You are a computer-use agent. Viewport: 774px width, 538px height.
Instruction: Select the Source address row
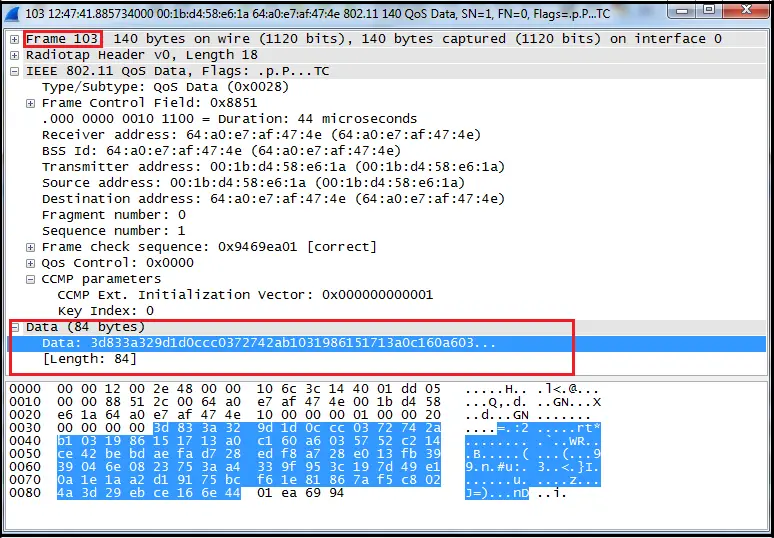pyautogui.click(x=387, y=183)
